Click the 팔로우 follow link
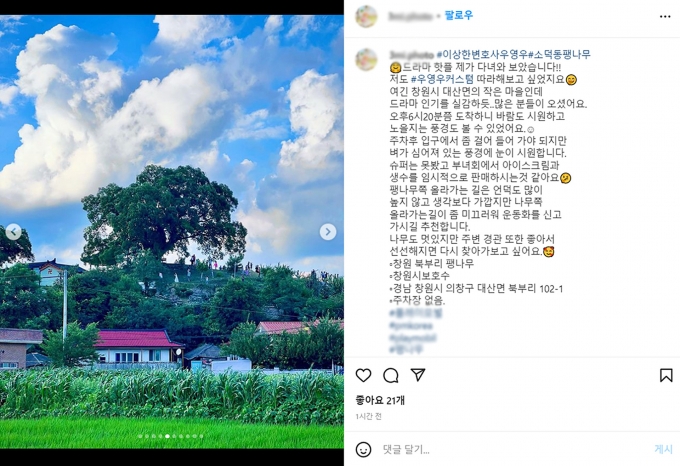The image size is (680, 466). point(459,16)
